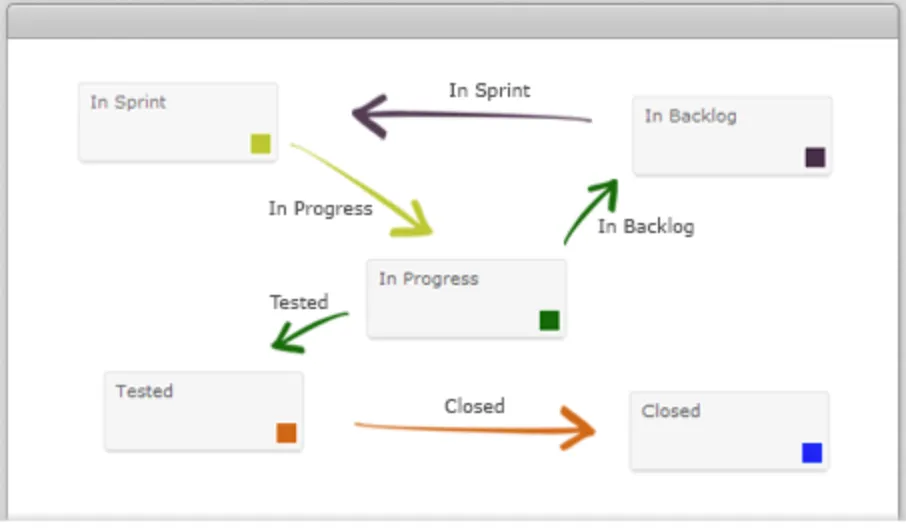The image size is (906, 528).
Task: Click the purple arrow pointing to In Sprint
Action: pos(470,115)
